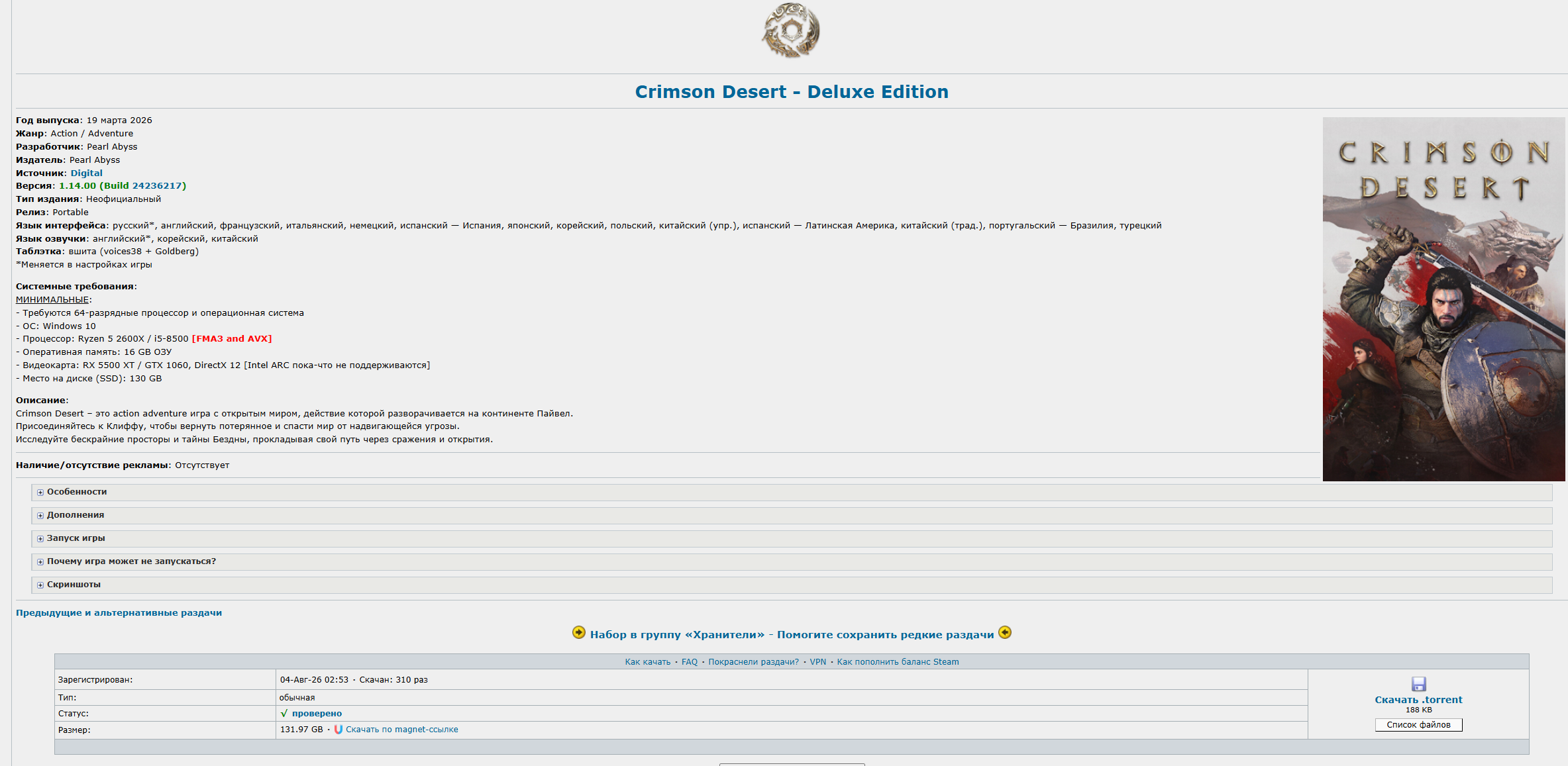Click the magnet icon beside the magnet link
Viewport: 1568px width, 766px height.
click(339, 730)
